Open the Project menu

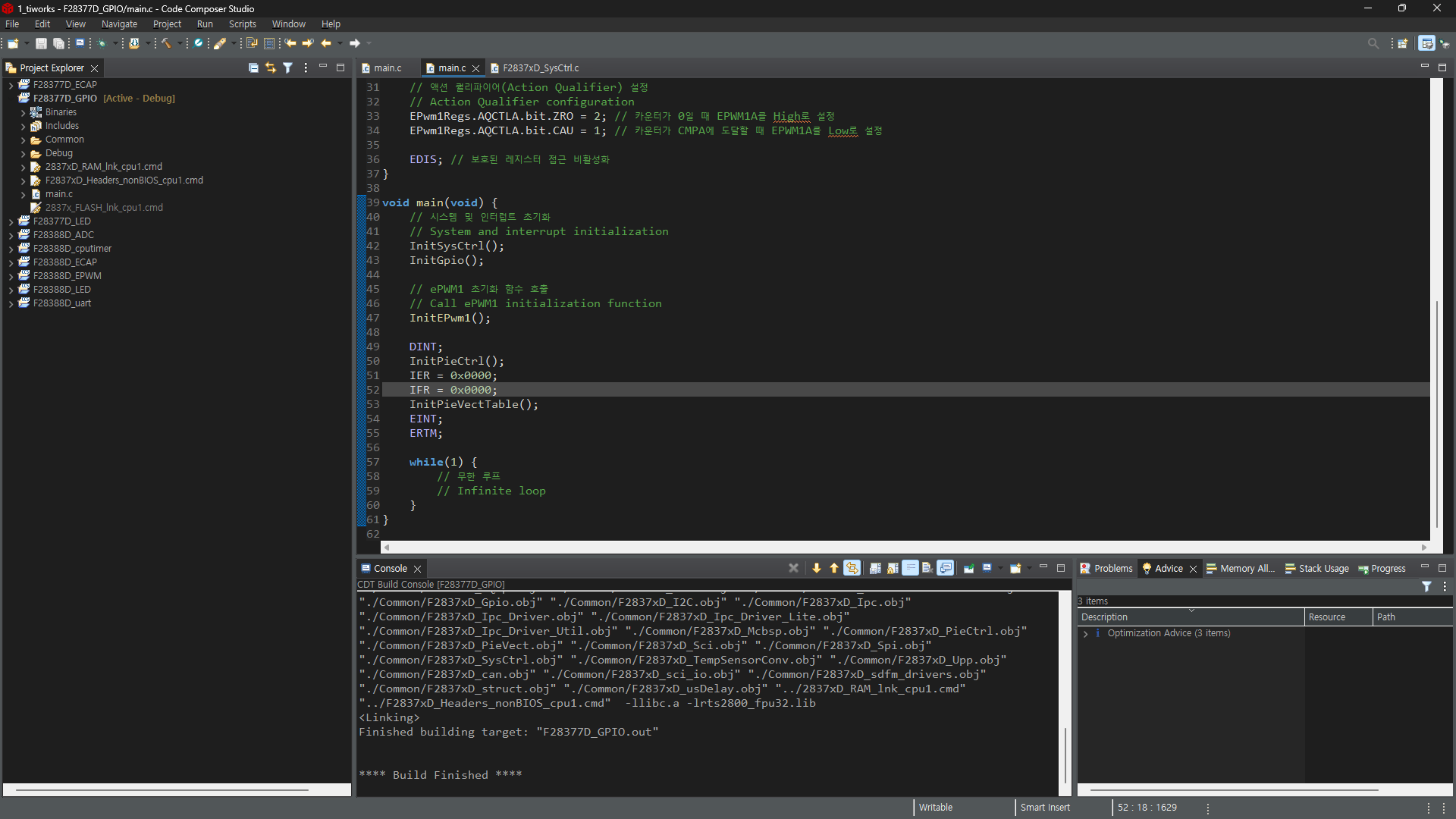167,24
